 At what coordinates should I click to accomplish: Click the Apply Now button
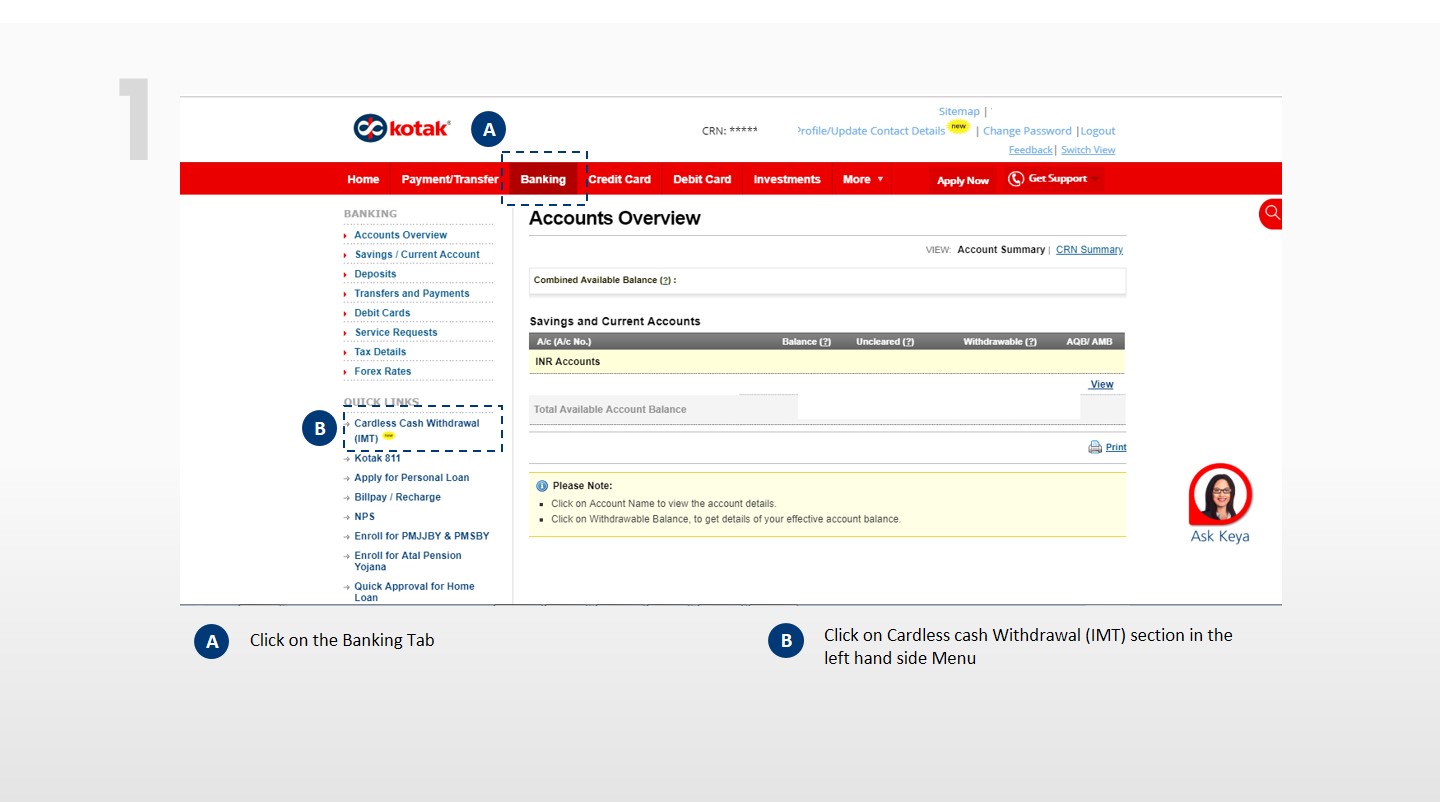tap(962, 181)
